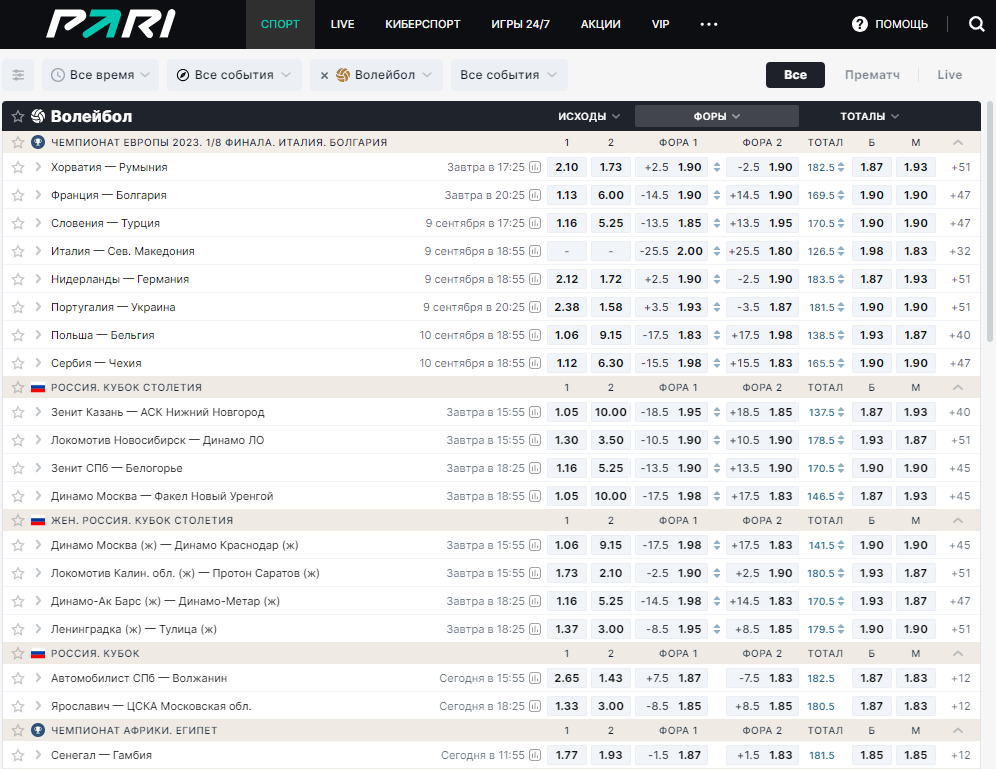Open the Все время time dropdown

pyautogui.click(x=100, y=75)
